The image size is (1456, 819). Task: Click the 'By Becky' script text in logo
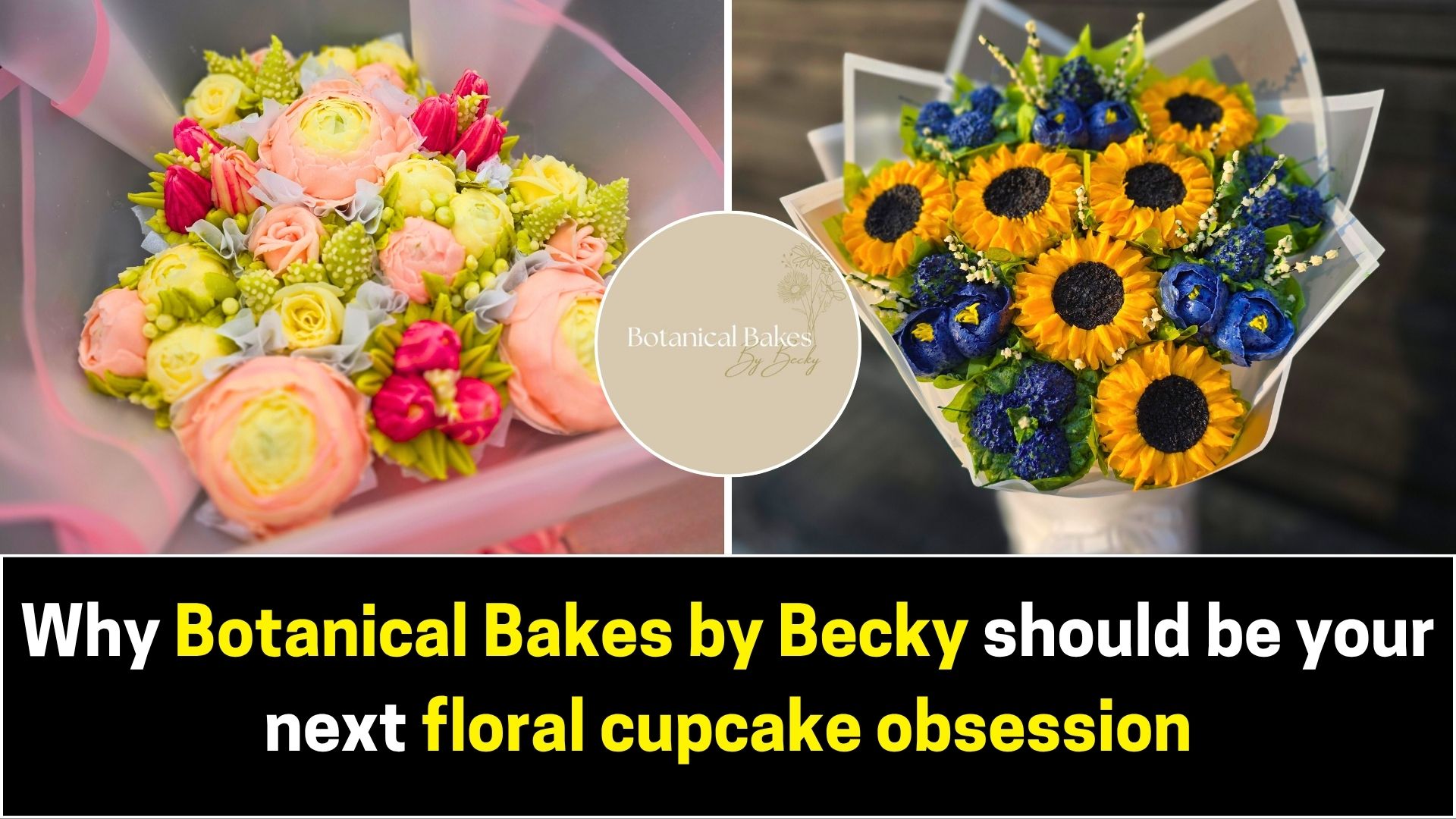point(772,362)
